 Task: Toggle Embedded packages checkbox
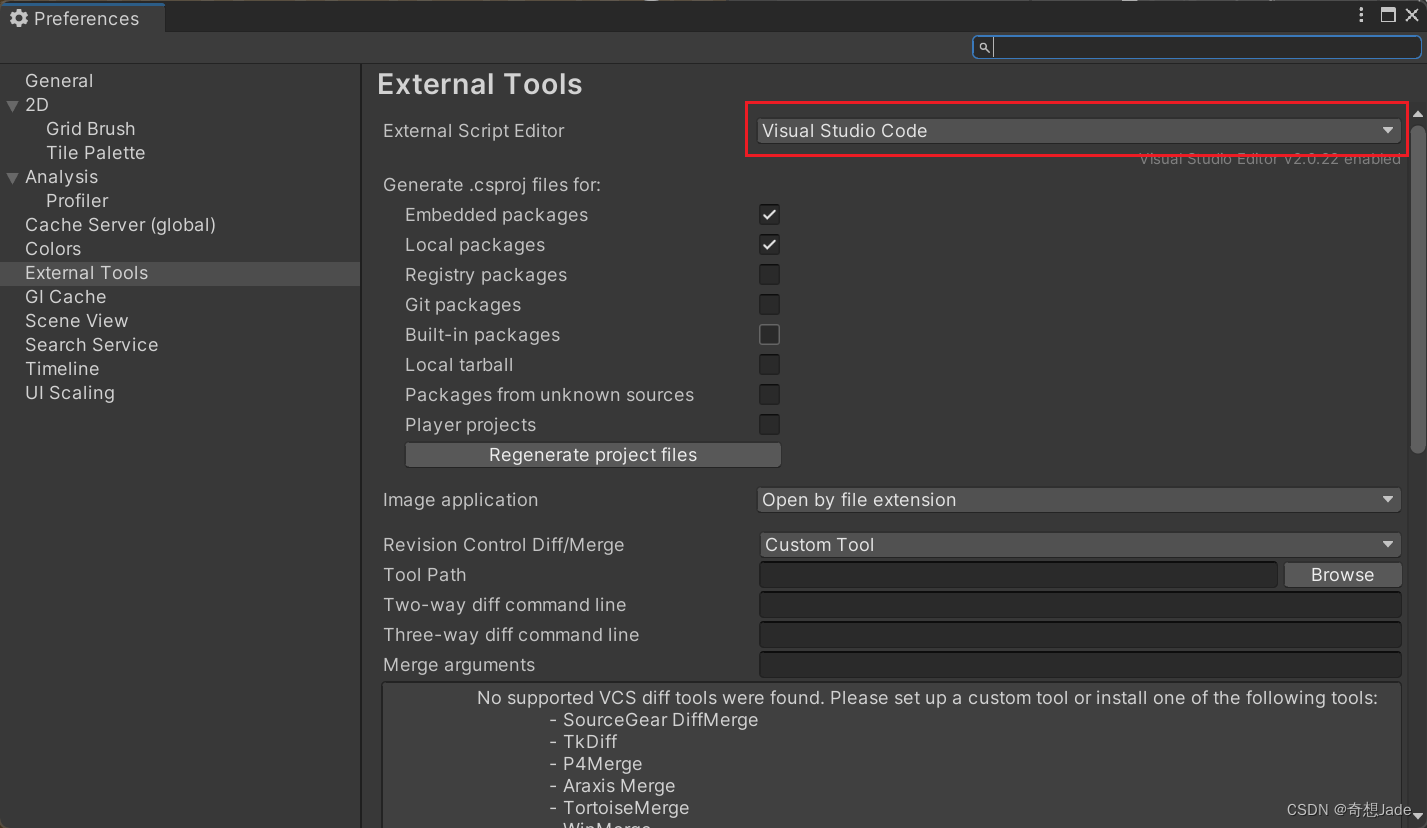coord(769,215)
